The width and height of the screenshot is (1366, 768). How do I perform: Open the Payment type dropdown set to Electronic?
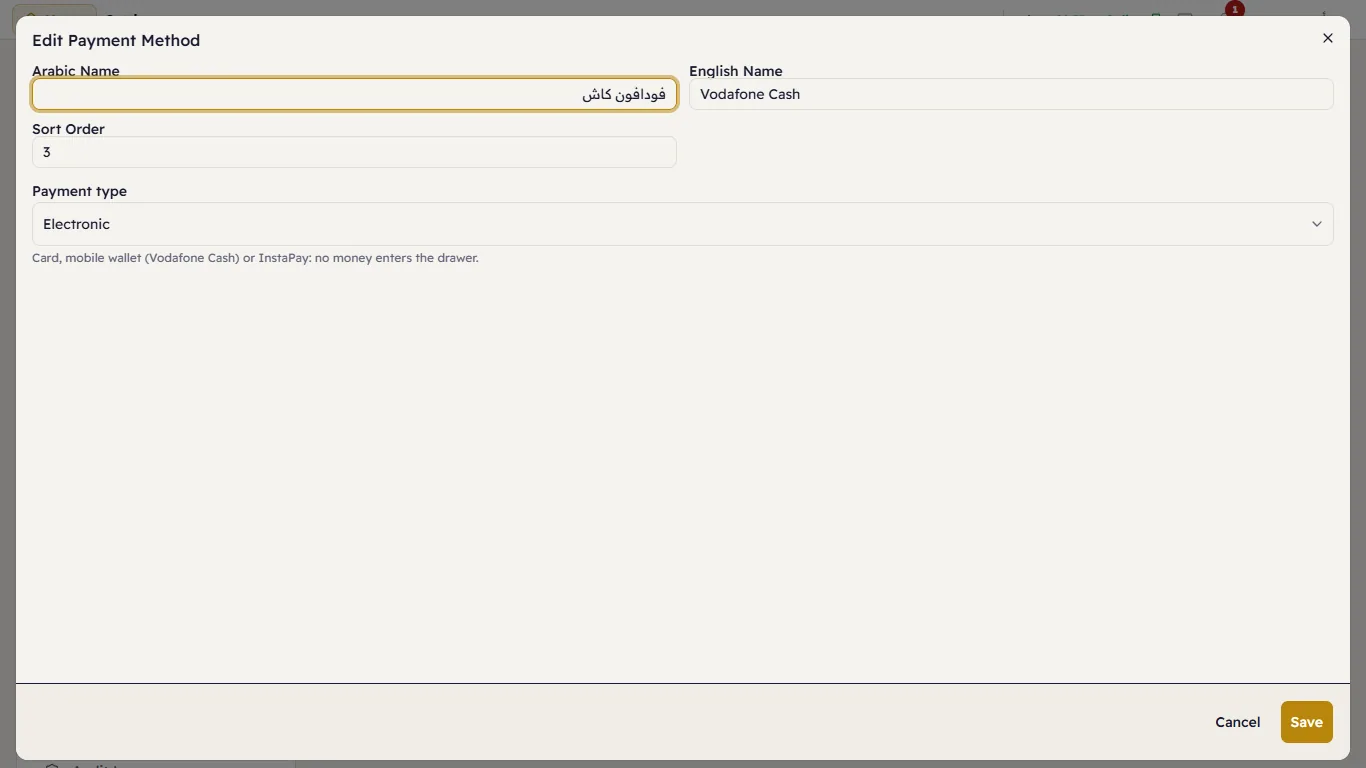(x=683, y=224)
